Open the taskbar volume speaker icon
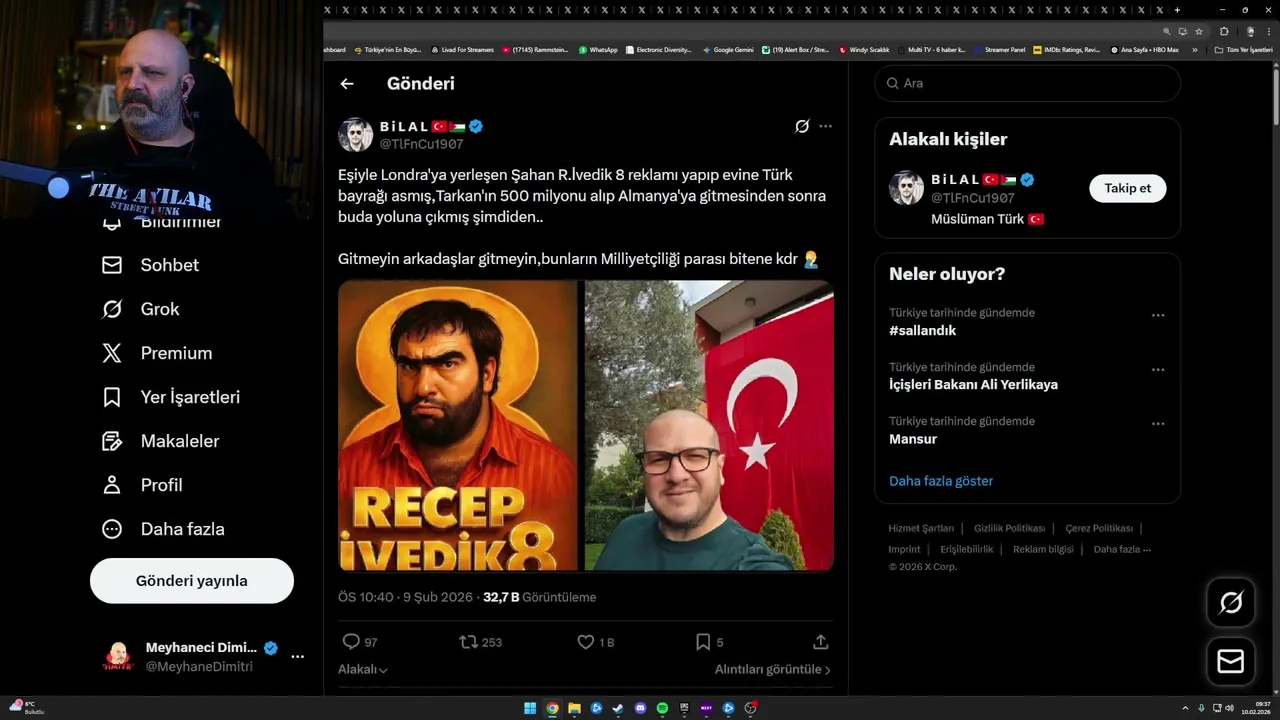This screenshot has width=1280, height=720. click(x=1229, y=708)
